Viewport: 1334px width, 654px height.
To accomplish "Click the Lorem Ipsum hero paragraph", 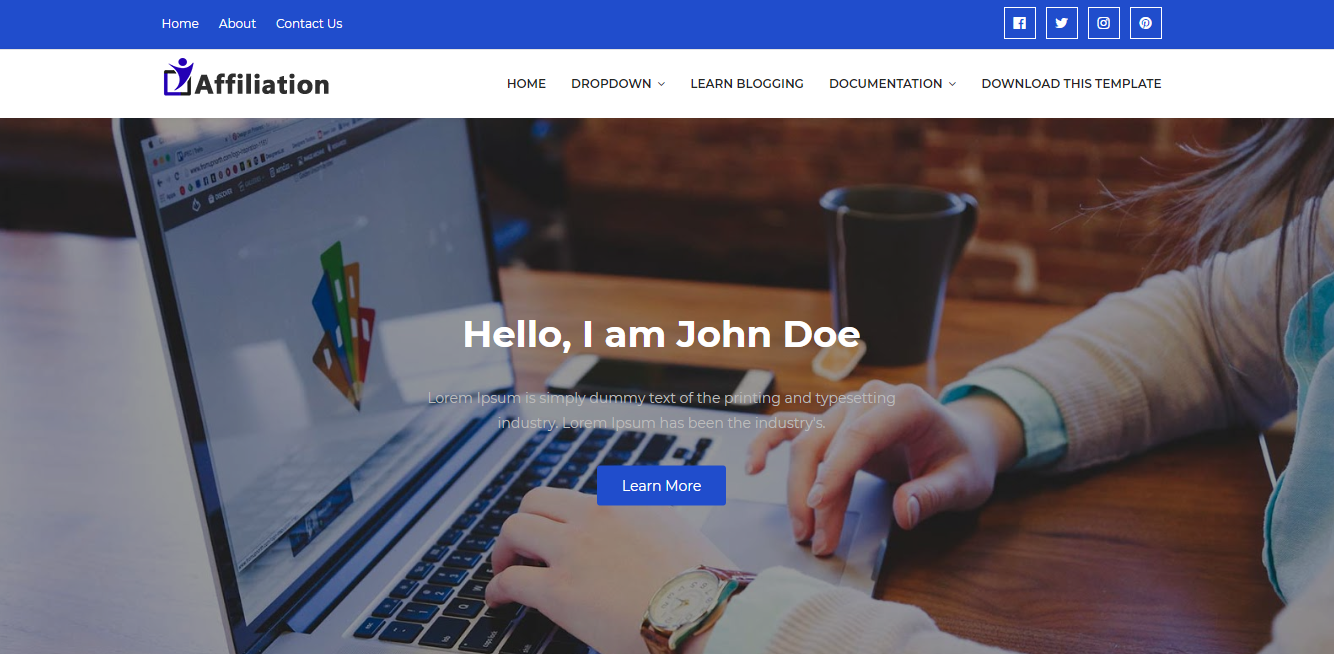I will (x=661, y=410).
